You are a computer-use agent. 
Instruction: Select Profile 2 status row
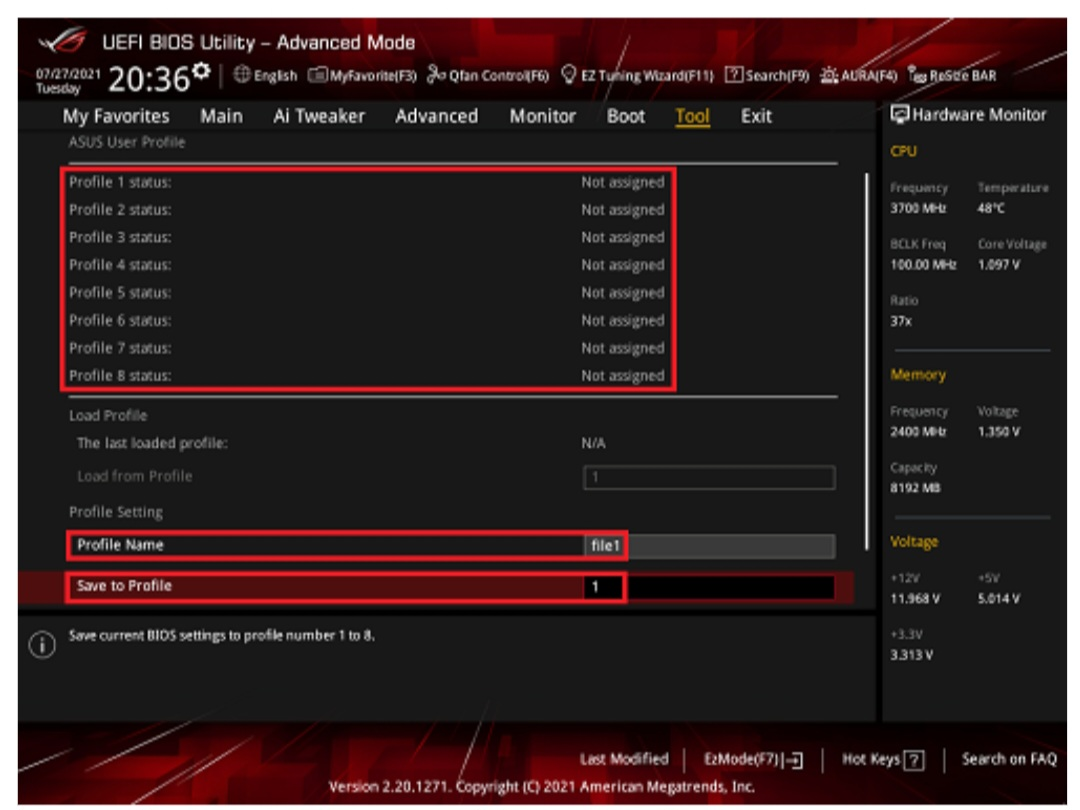(367, 210)
